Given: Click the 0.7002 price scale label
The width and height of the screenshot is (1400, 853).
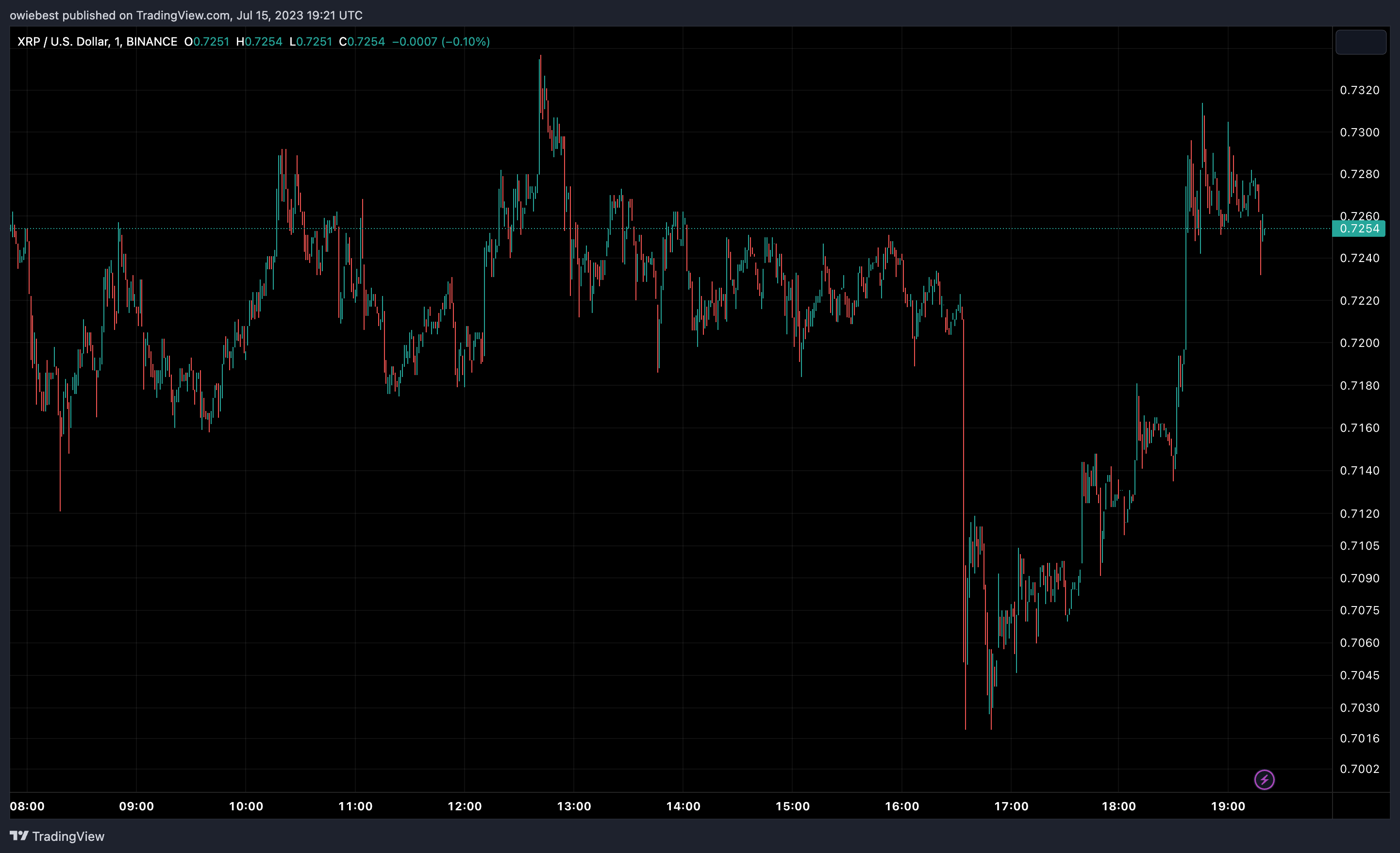Looking at the screenshot, I should pos(1359,769).
